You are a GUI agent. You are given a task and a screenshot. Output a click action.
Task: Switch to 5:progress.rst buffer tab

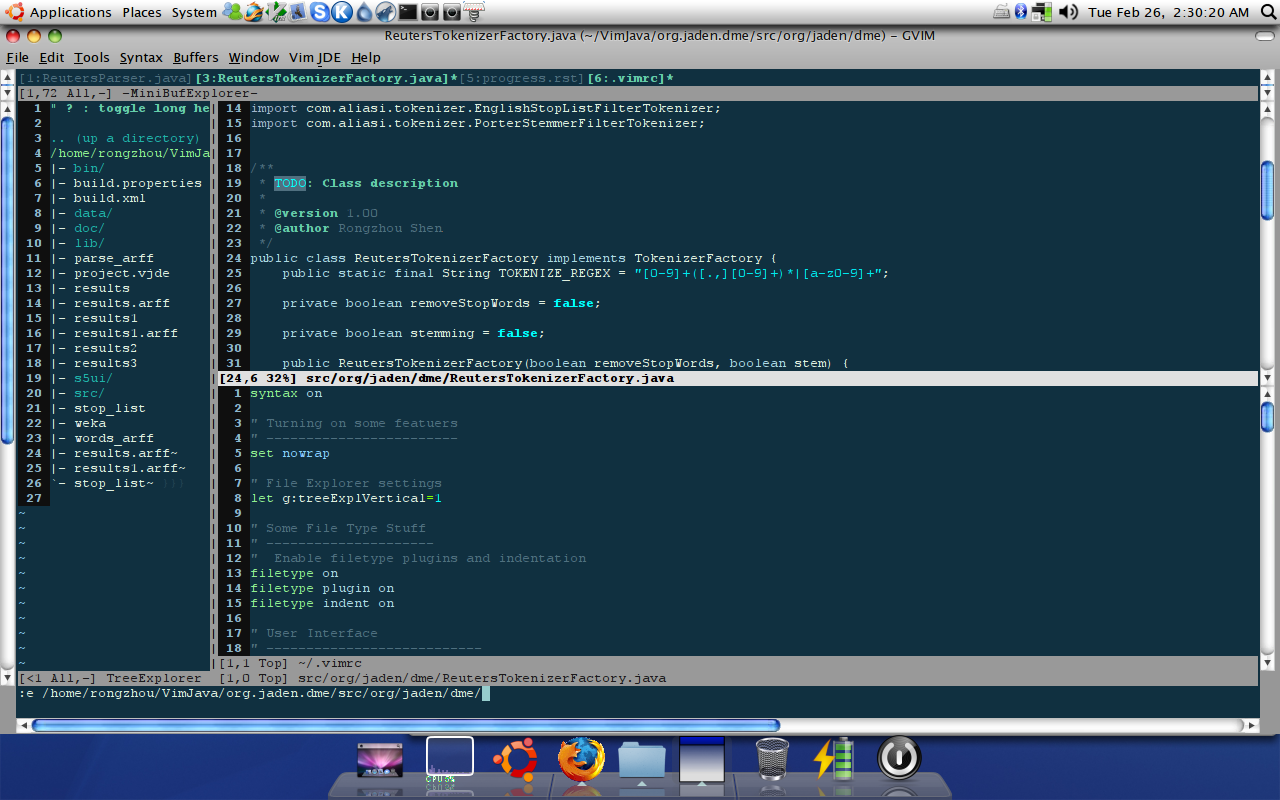(523, 78)
